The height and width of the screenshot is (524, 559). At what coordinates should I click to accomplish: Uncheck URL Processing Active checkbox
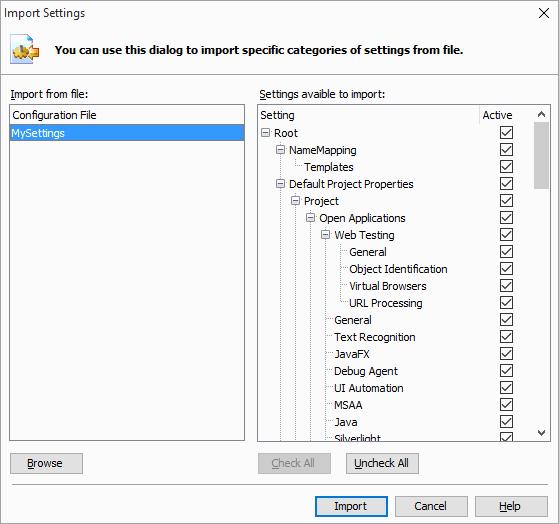click(x=506, y=303)
